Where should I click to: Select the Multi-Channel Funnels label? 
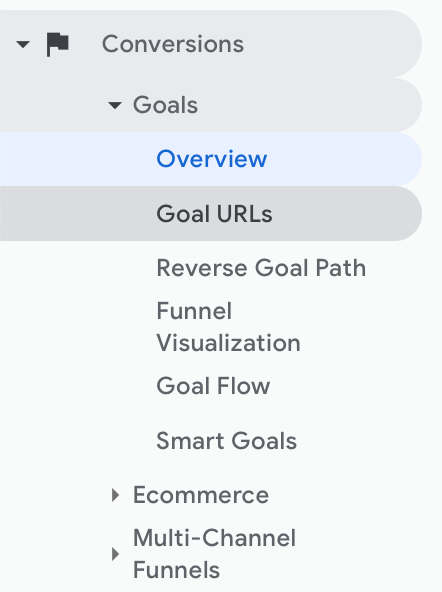[x=214, y=554]
